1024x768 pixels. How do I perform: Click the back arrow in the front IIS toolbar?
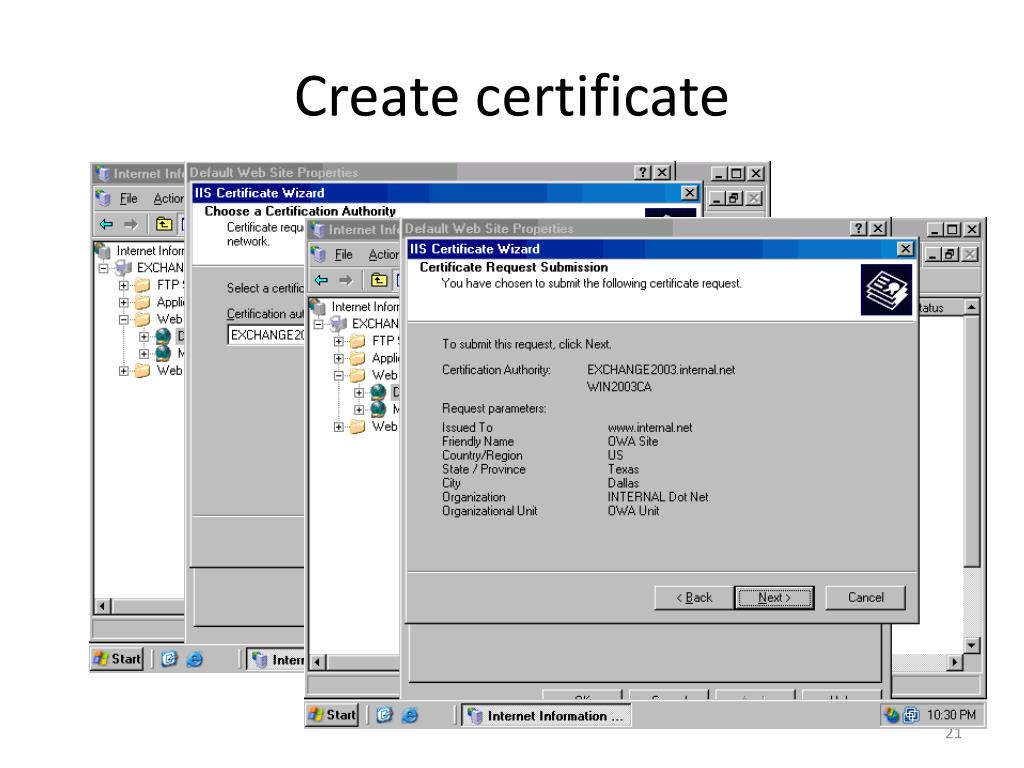321,280
